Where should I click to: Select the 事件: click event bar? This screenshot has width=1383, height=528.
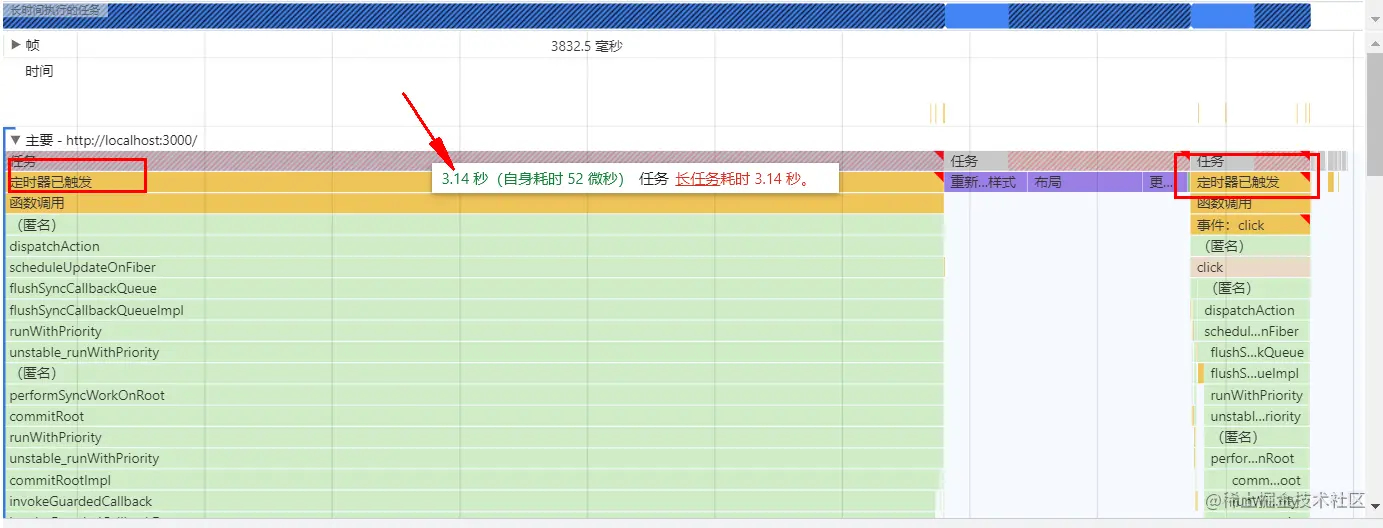[x=1250, y=225]
